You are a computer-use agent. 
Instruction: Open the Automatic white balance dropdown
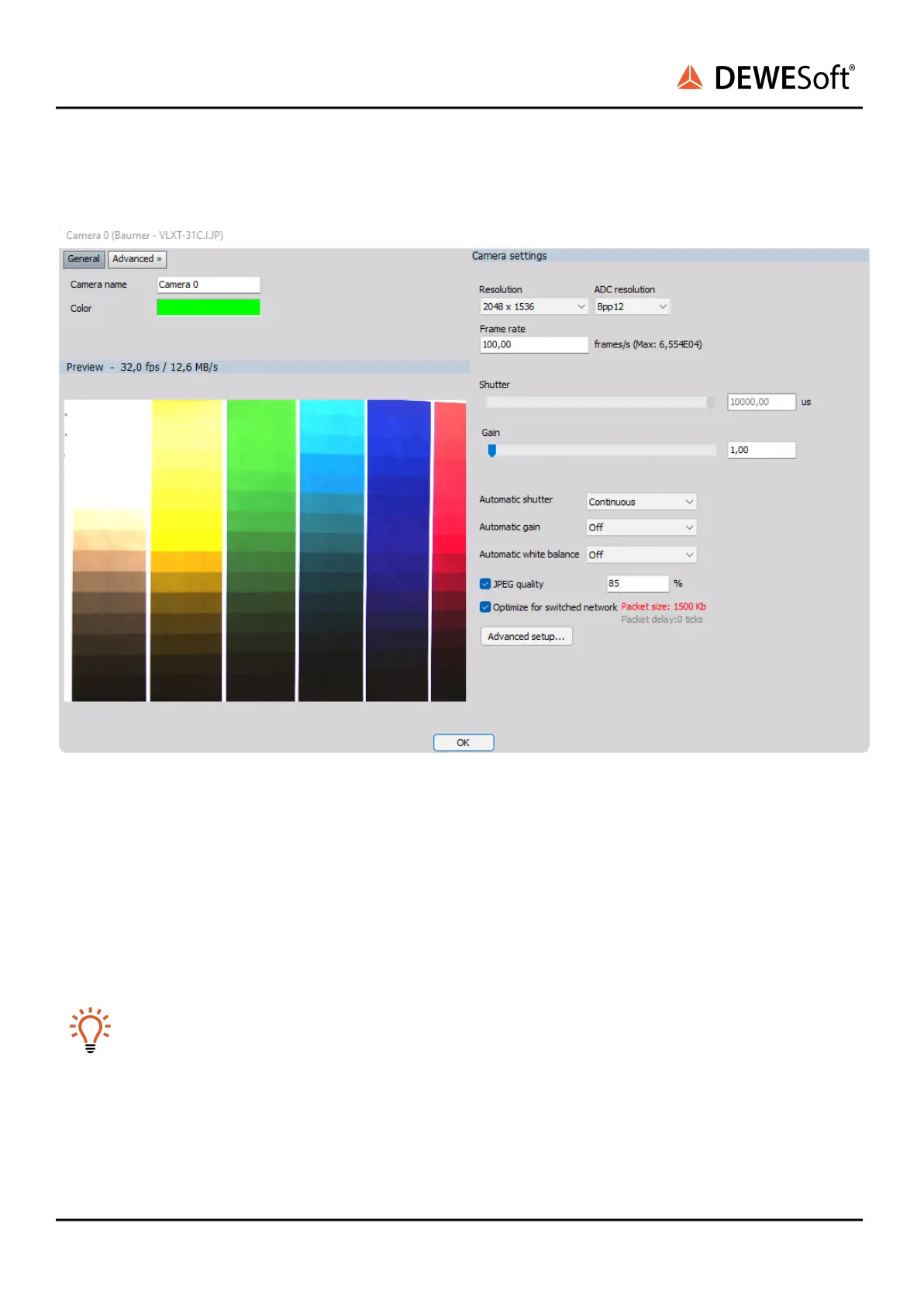641,555
